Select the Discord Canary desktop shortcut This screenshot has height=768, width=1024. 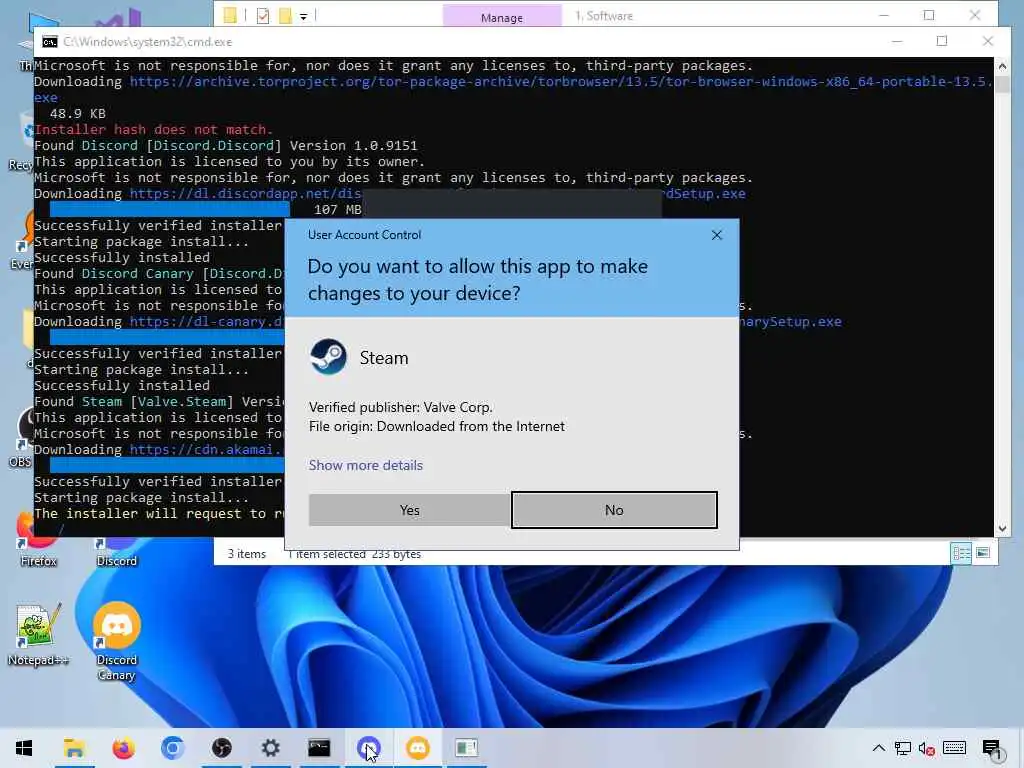pos(117,641)
